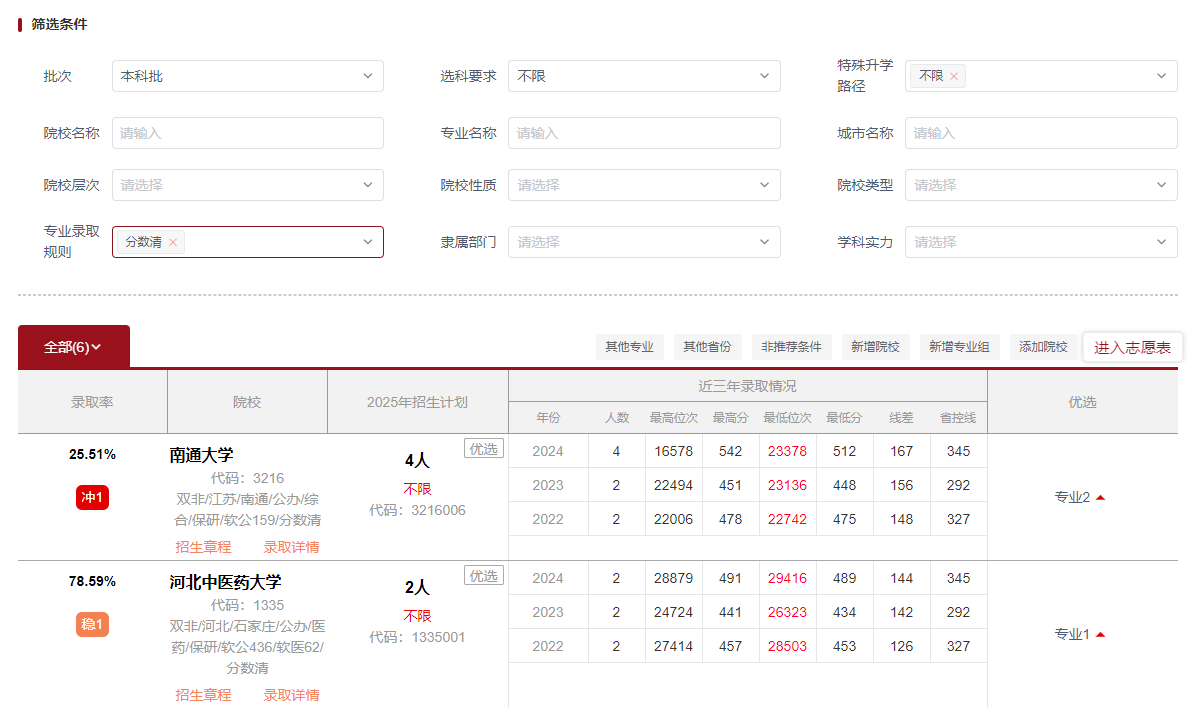Click the 稳1 badge for 河北中医药大学
The width and height of the screenshot is (1192, 708).
[x=92, y=625]
